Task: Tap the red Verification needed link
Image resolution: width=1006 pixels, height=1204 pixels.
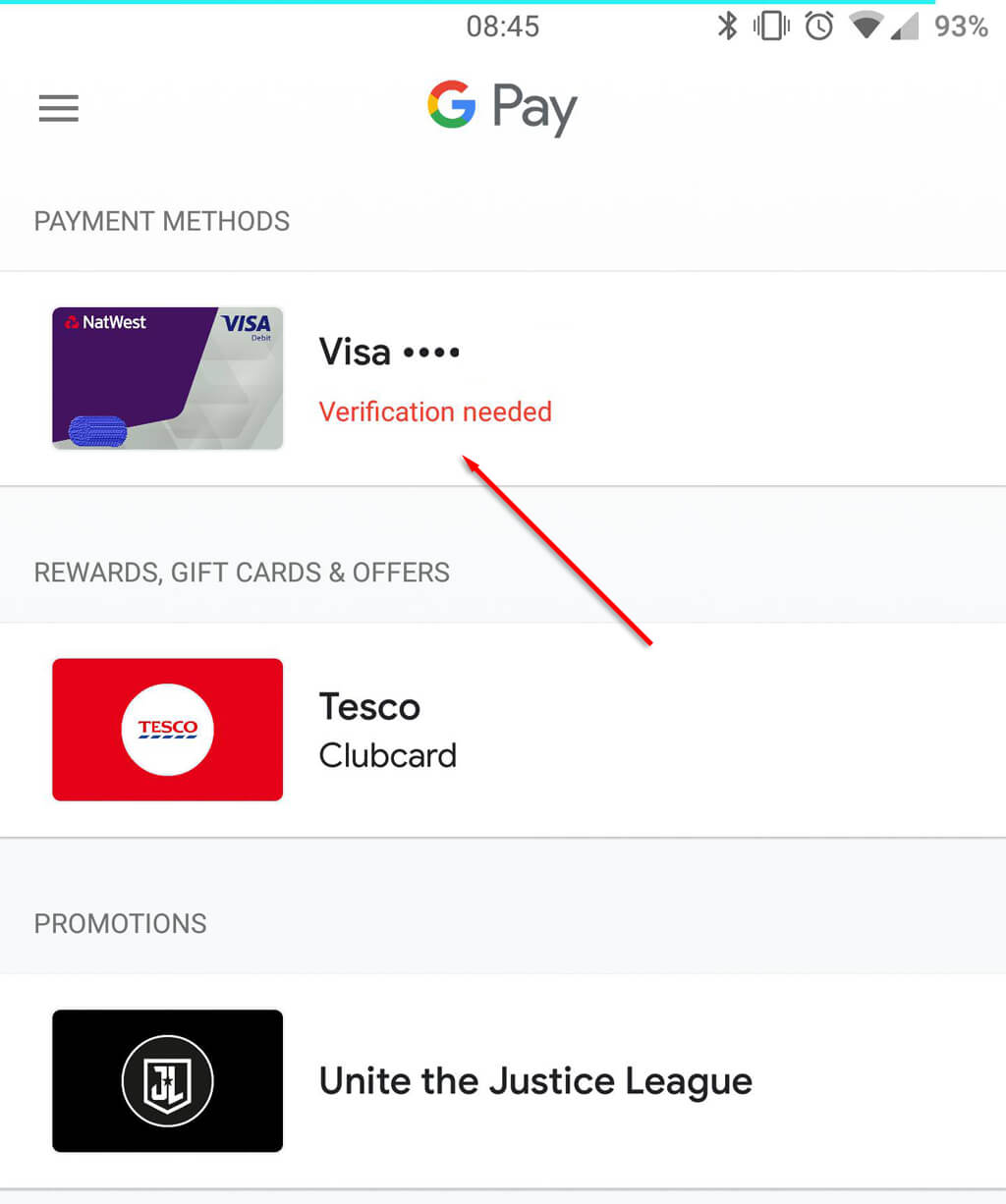Action: point(435,411)
